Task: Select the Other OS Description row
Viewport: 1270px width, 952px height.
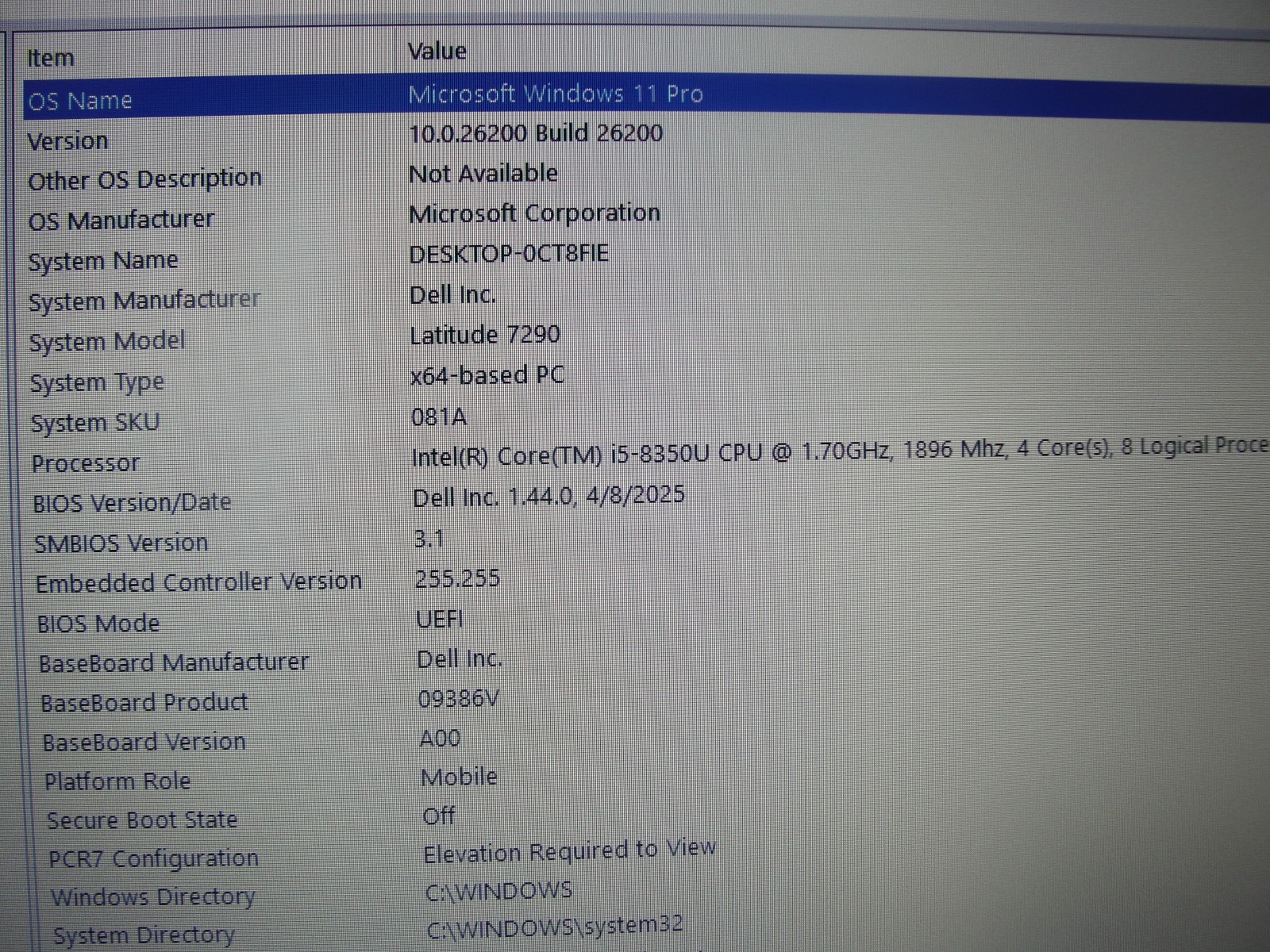Action: (145, 180)
